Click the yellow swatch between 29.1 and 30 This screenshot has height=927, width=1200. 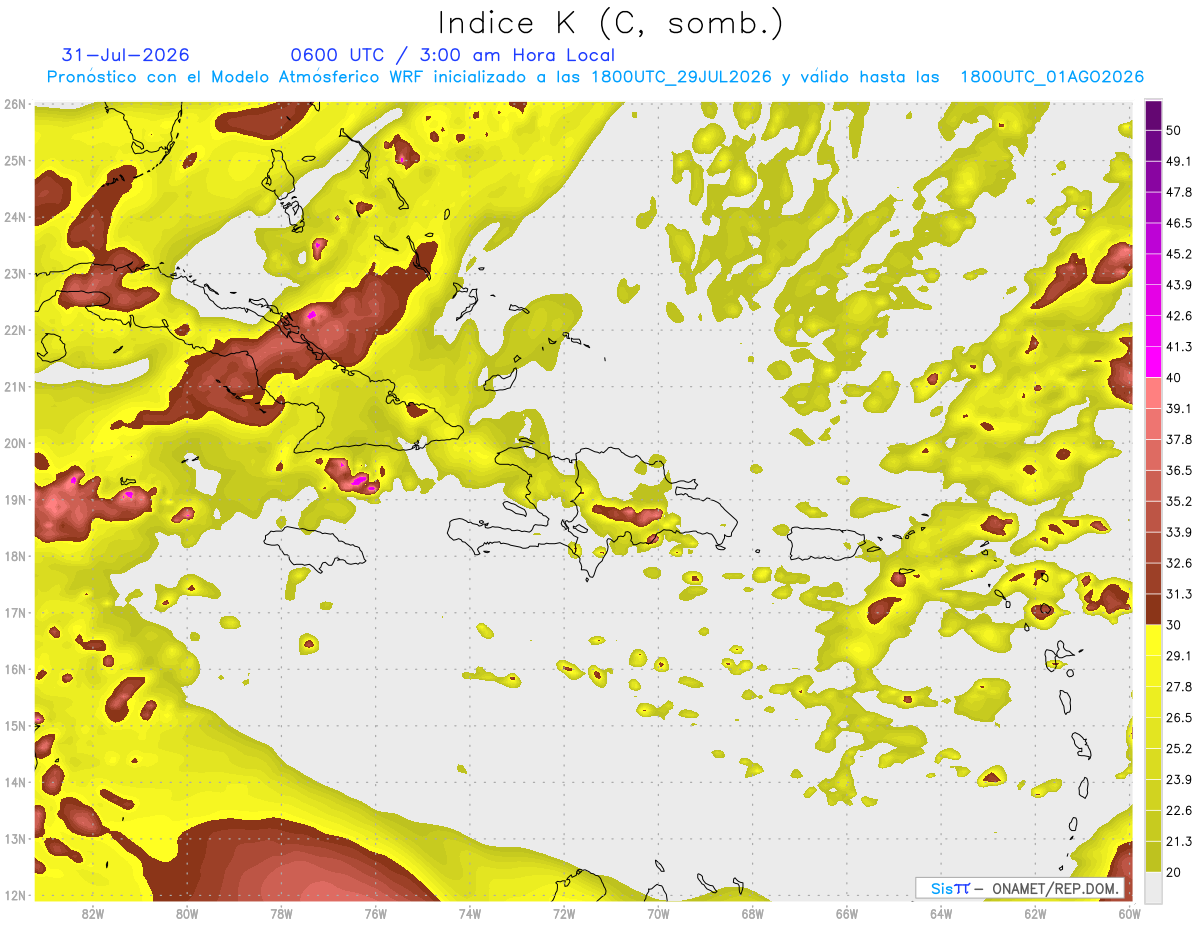click(1153, 640)
